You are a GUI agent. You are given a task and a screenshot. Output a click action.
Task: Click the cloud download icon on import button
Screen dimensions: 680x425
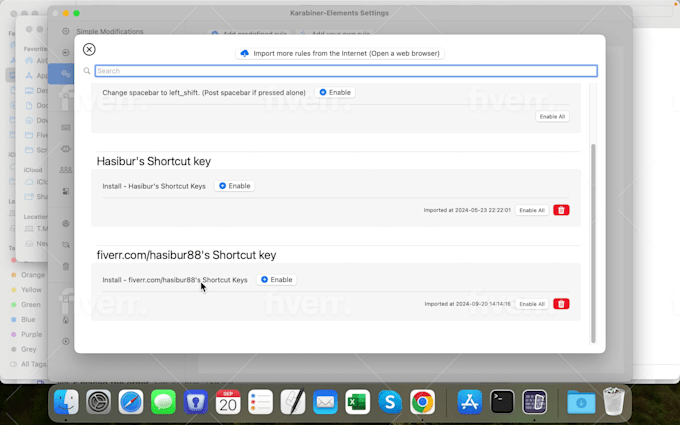pos(245,53)
